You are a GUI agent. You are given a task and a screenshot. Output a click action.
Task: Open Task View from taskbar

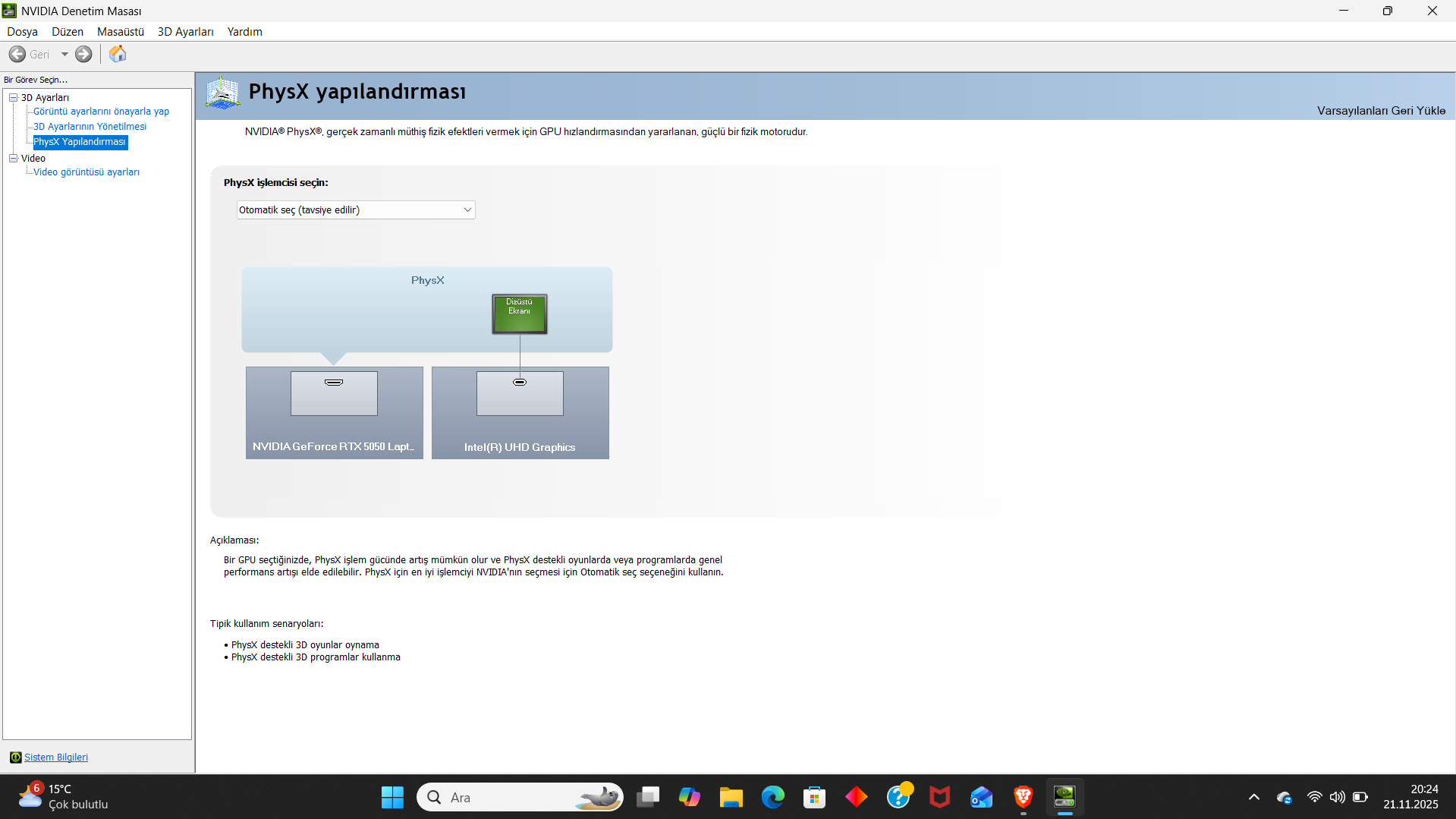pyautogui.click(x=648, y=797)
